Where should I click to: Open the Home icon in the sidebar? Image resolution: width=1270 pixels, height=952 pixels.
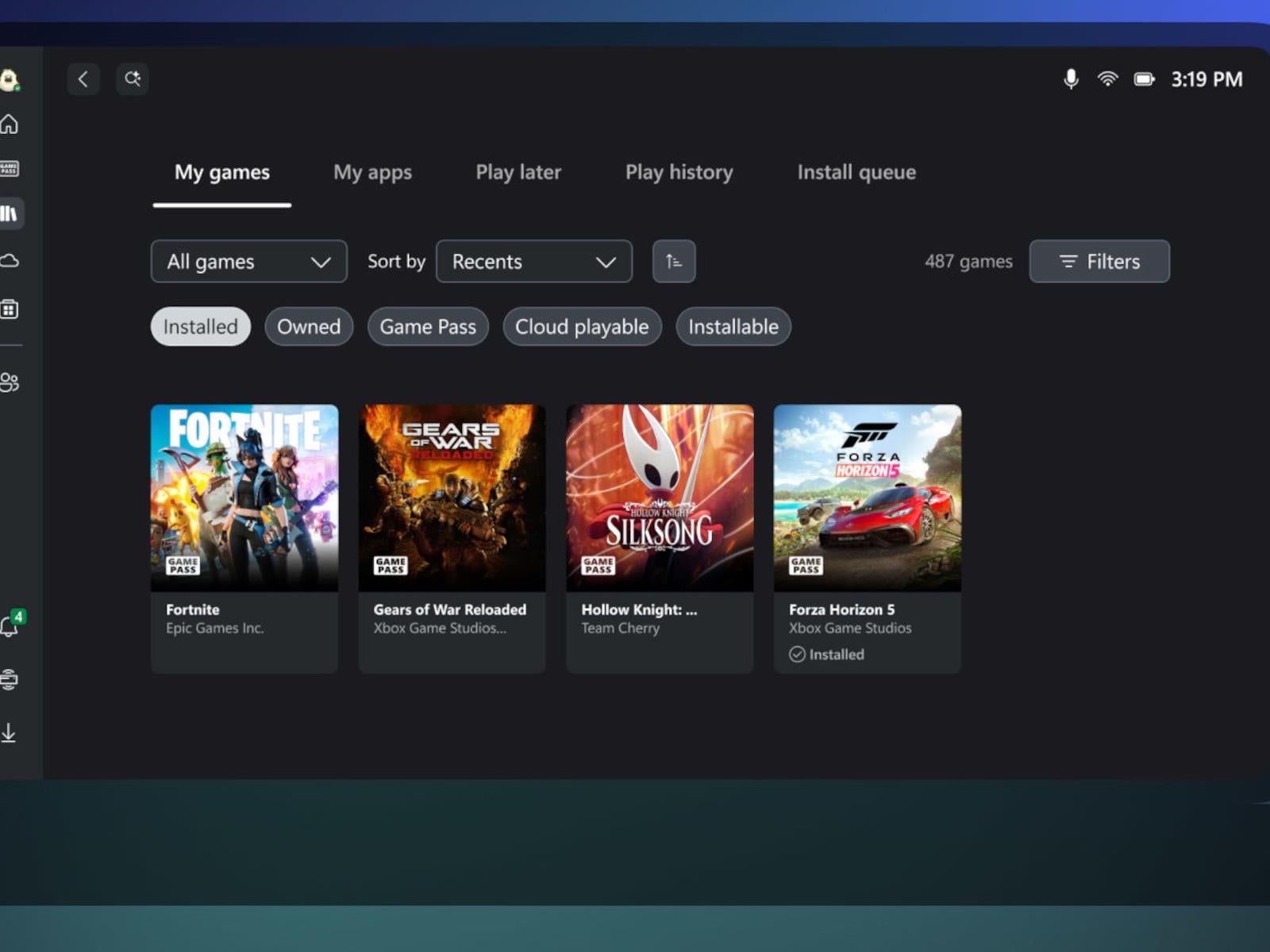click(x=11, y=123)
